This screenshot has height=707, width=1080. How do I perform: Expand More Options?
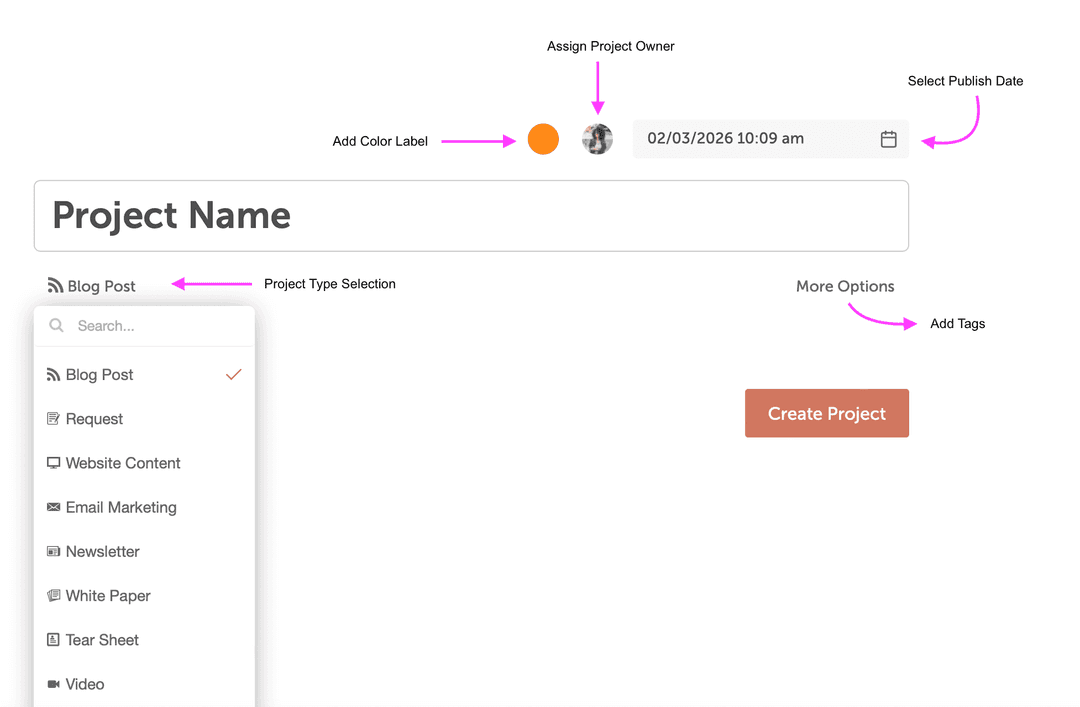pyautogui.click(x=845, y=286)
